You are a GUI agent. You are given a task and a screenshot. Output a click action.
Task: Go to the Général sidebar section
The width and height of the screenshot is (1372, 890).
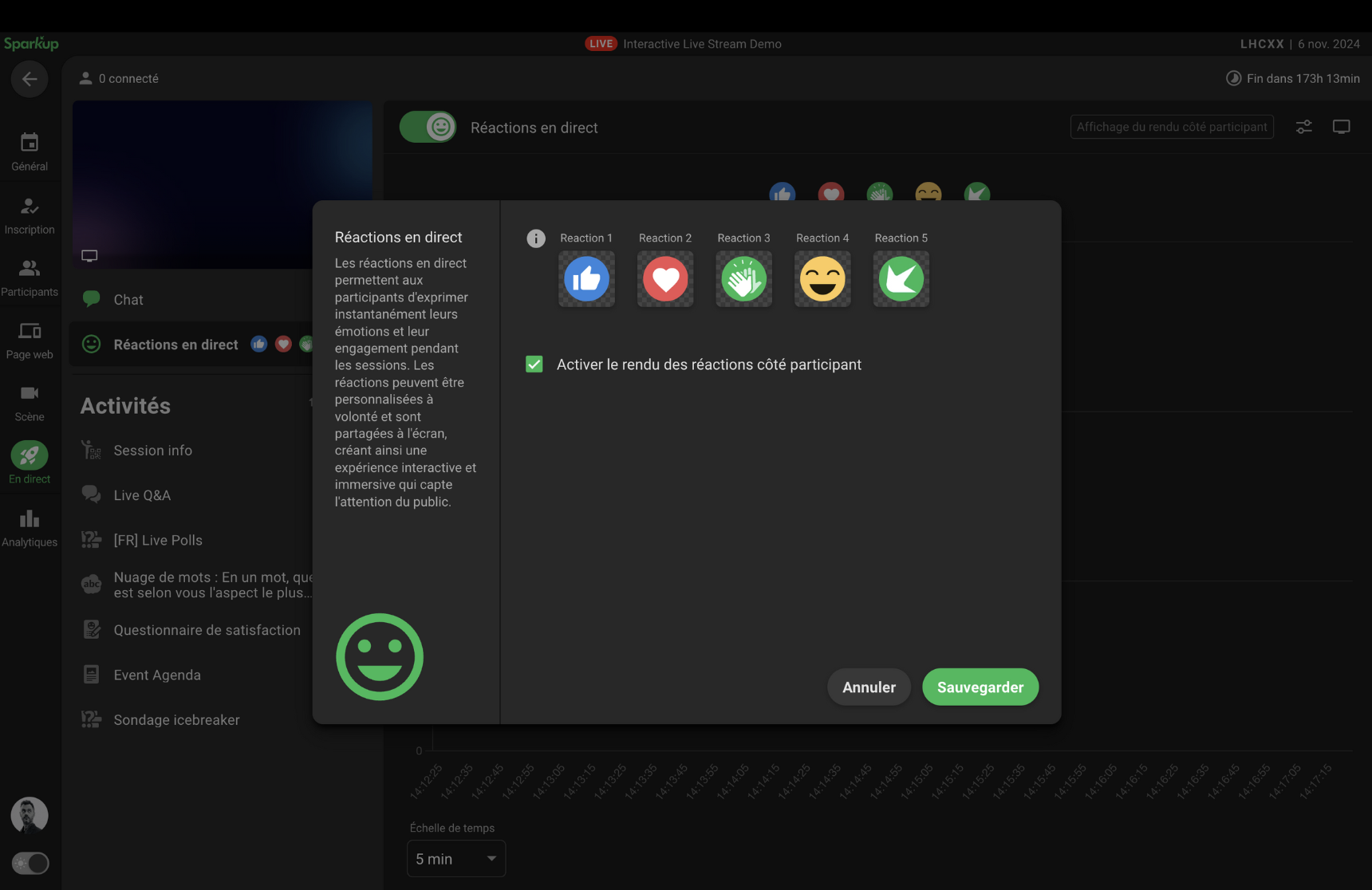[30, 152]
